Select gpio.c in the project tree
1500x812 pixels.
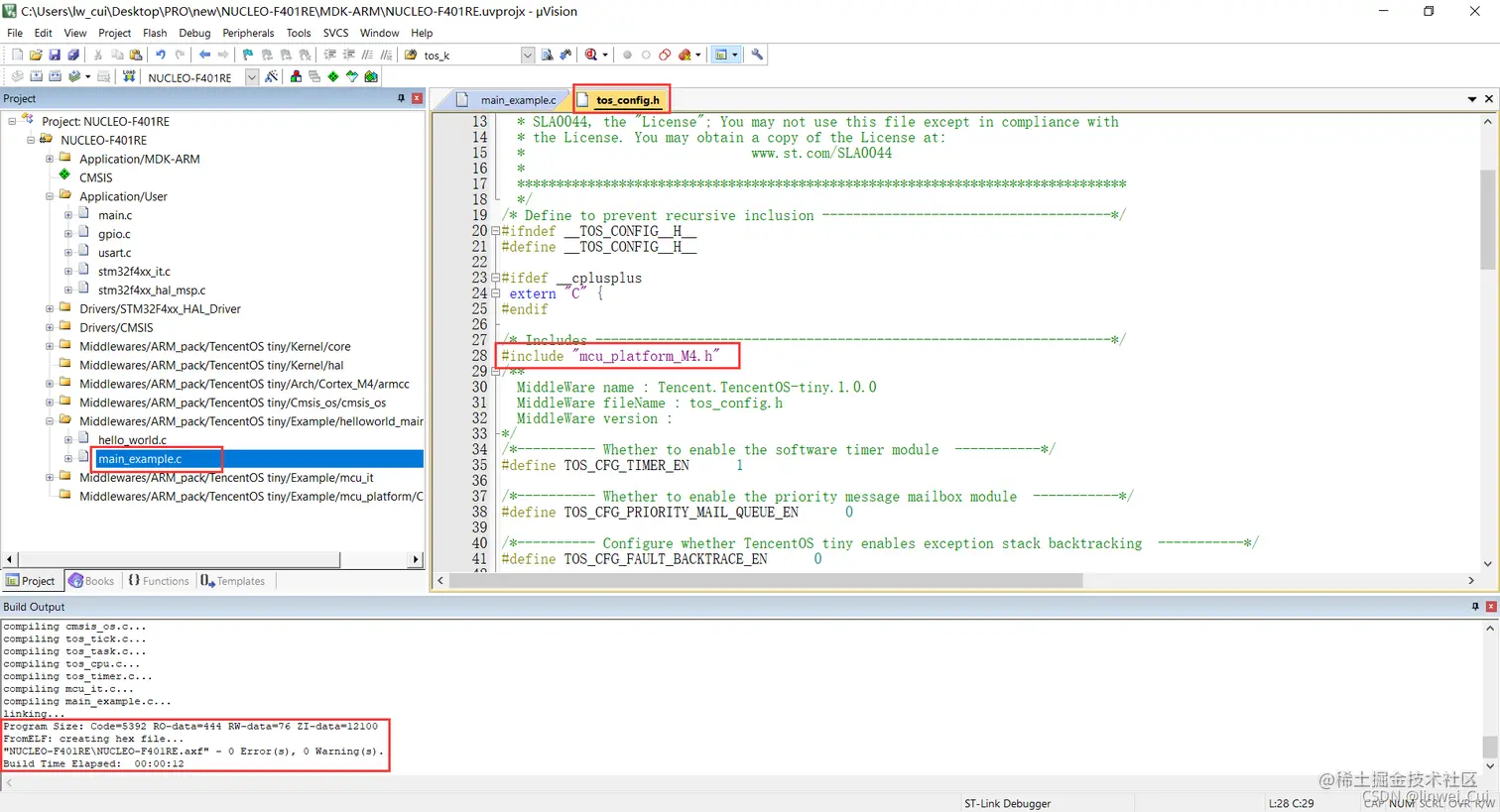click(114, 234)
